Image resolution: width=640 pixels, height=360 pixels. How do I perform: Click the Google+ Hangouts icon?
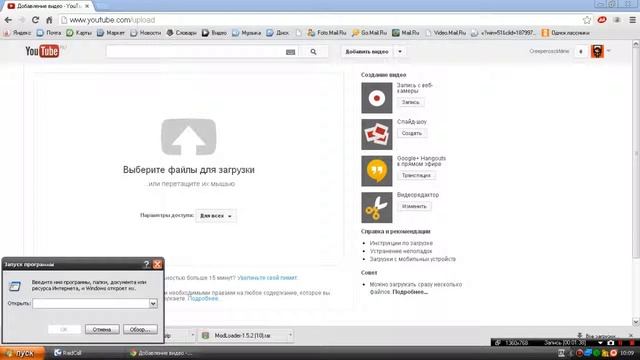[x=377, y=171]
